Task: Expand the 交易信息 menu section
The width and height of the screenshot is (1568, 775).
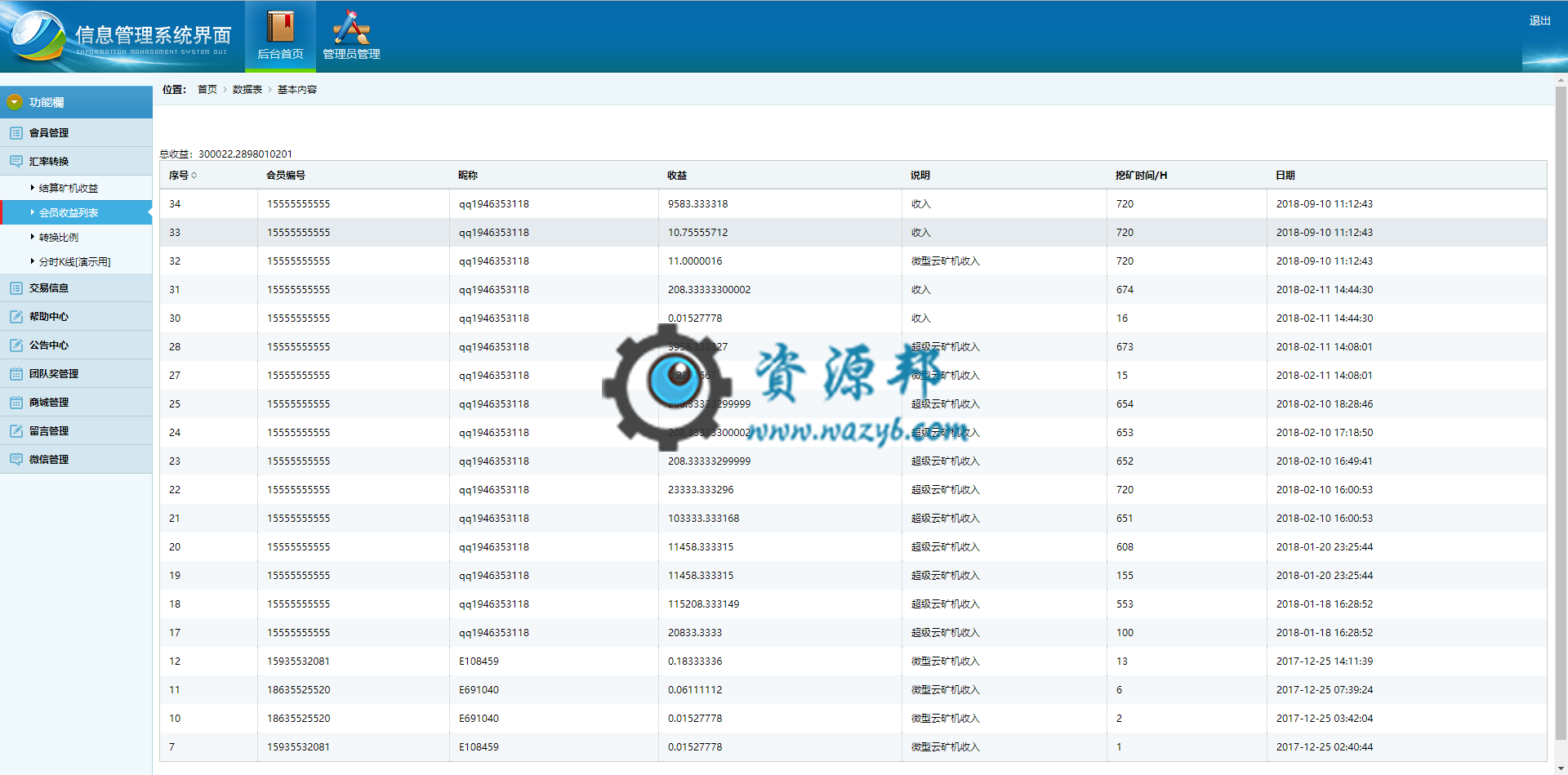Action: coord(76,287)
